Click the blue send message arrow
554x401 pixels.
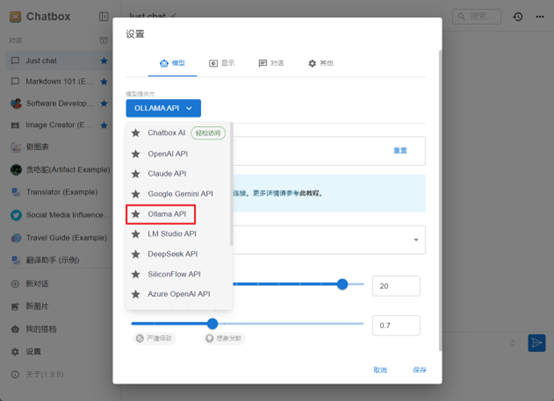(x=537, y=343)
